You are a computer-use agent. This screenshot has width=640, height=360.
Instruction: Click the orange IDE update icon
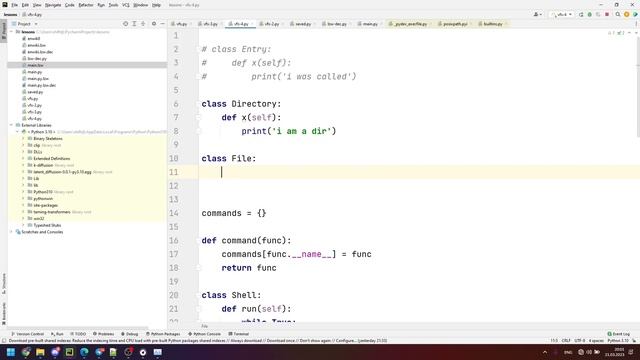coord(627,14)
